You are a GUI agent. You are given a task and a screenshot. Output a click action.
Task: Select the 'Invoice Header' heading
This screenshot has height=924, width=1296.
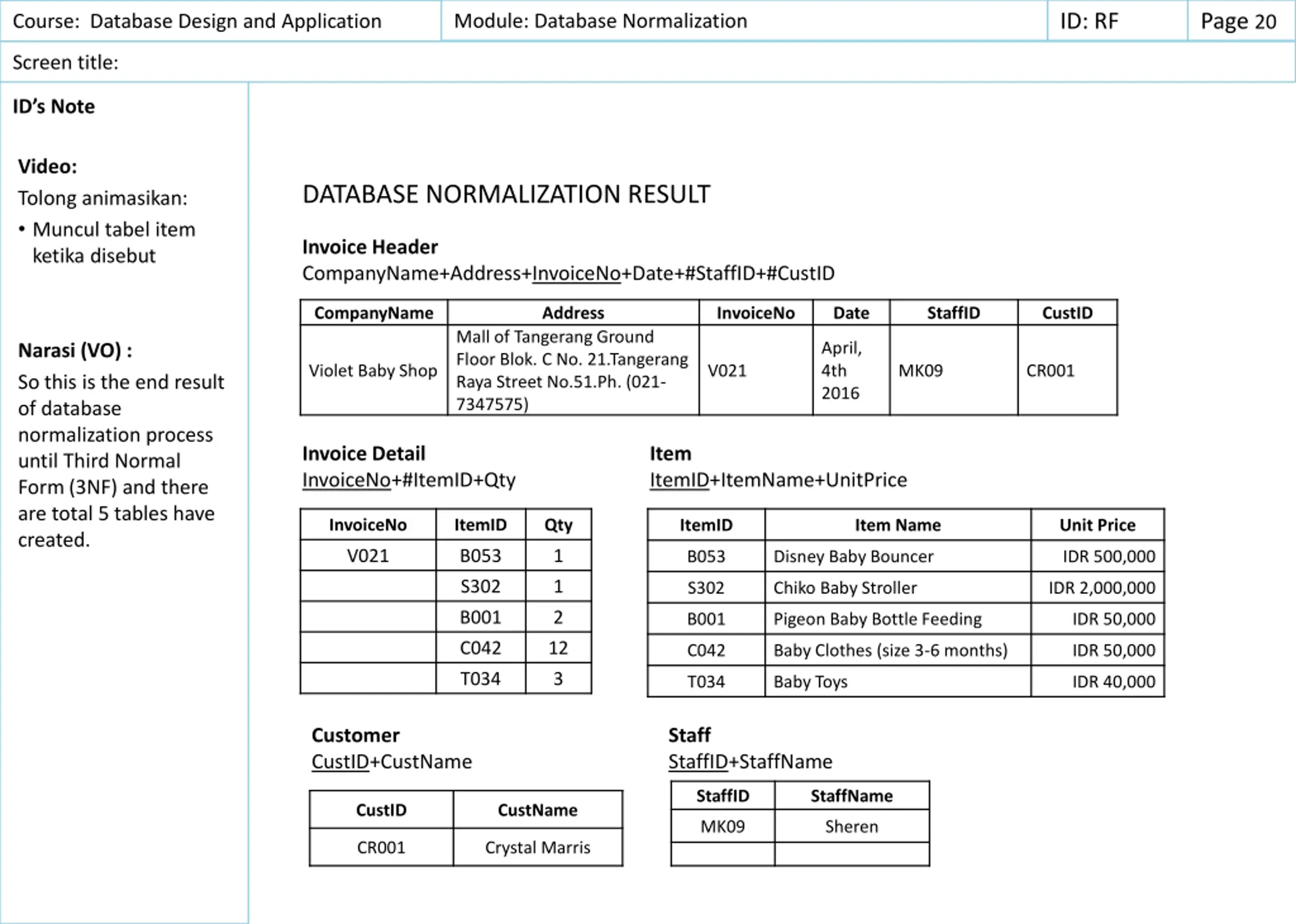pyautogui.click(x=370, y=247)
